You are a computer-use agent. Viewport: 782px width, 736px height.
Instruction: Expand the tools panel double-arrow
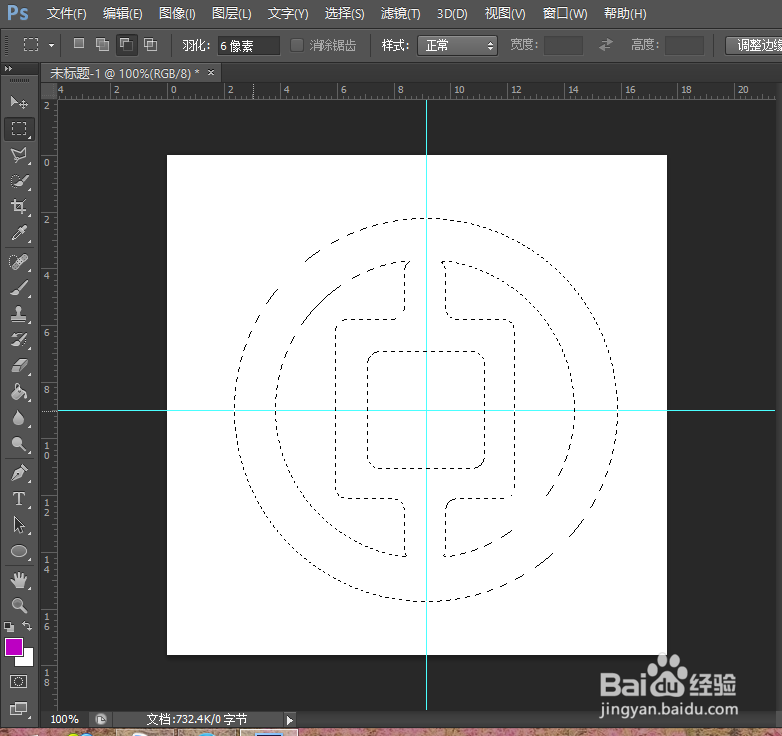(8, 69)
